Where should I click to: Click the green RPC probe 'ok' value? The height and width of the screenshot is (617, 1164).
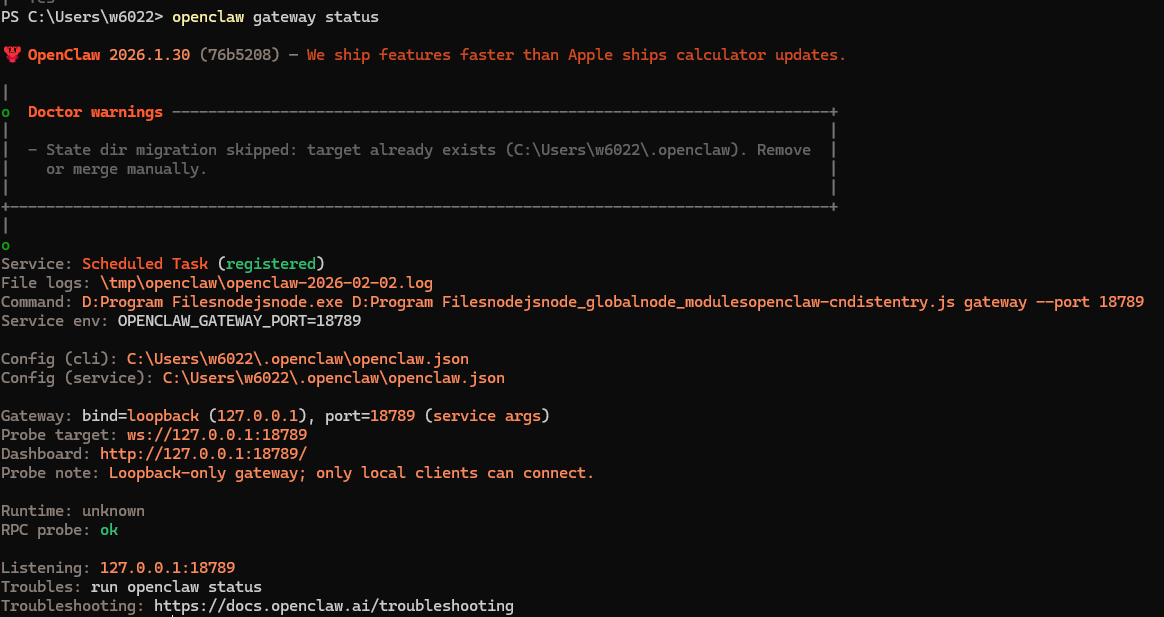coord(109,530)
